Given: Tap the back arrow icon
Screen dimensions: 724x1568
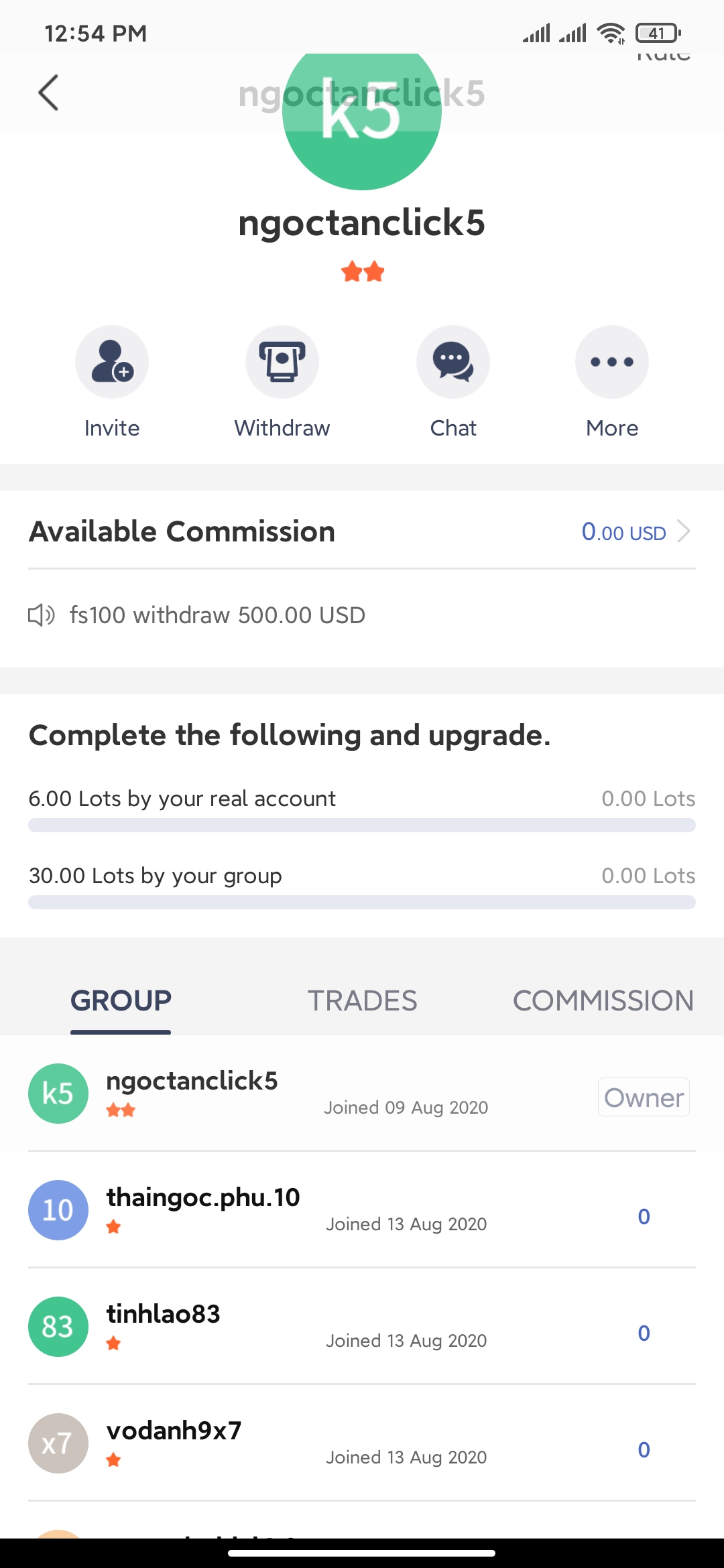Looking at the screenshot, I should click(x=48, y=92).
